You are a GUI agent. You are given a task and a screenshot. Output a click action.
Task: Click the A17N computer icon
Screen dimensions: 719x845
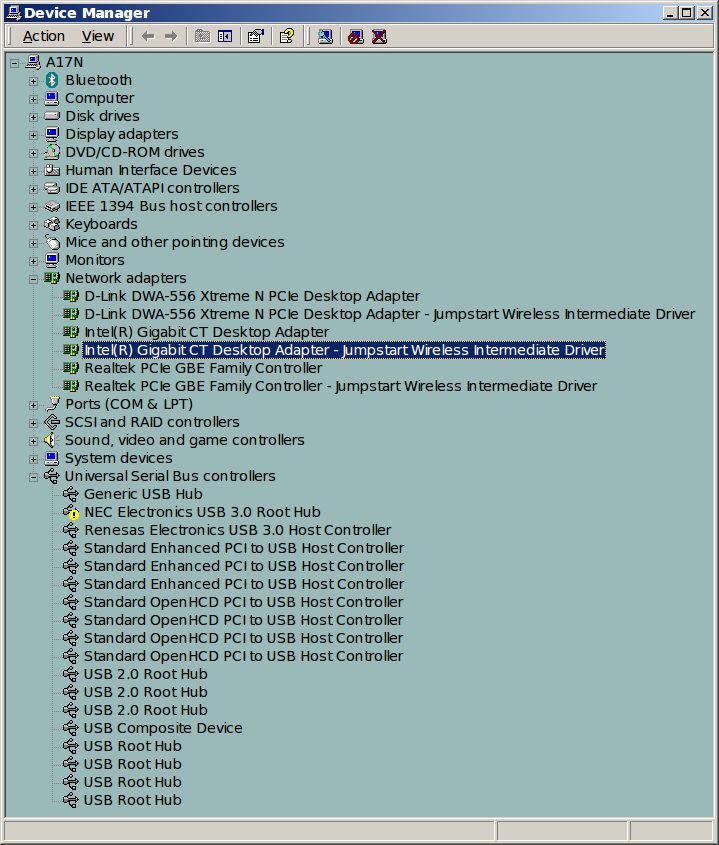(x=33, y=62)
